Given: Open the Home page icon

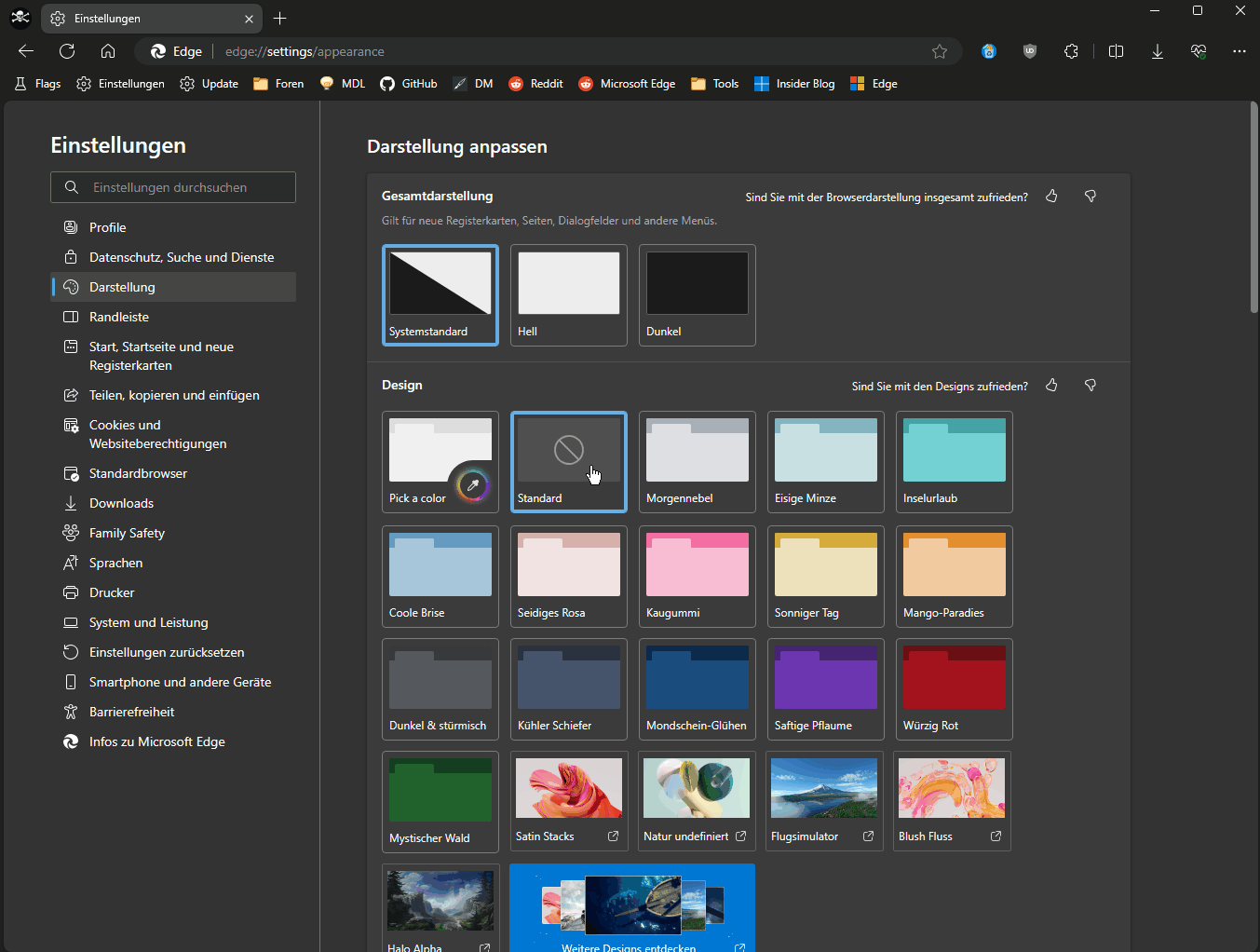Looking at the screenshot, I should click(x=108, y=51).
